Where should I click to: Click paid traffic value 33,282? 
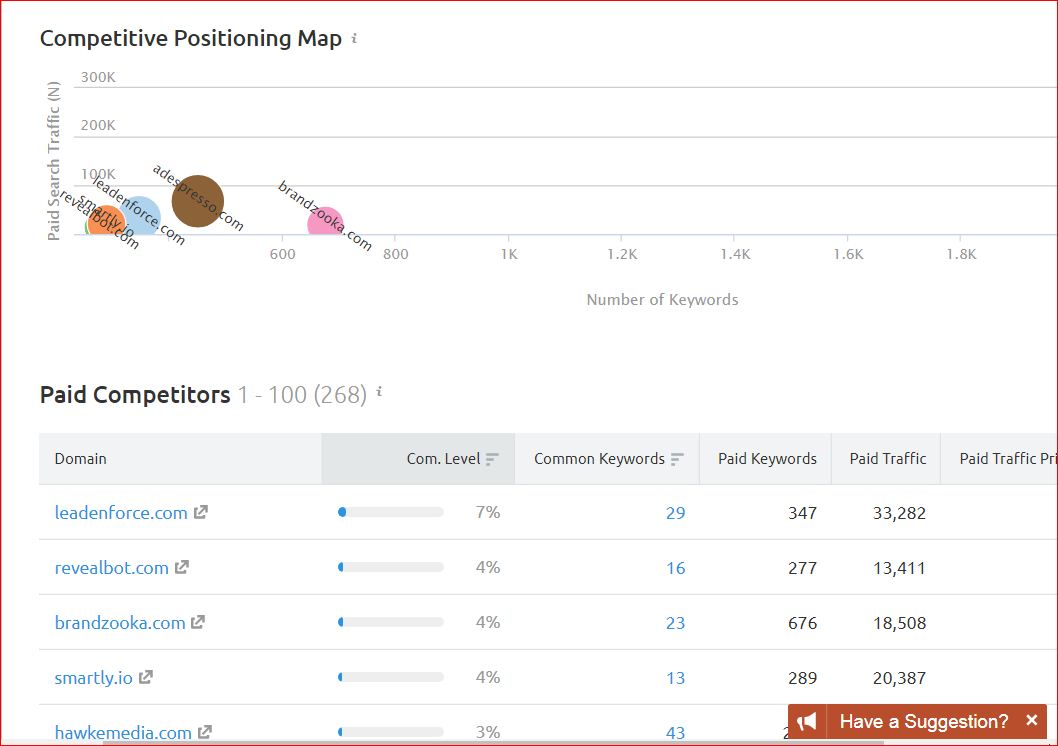click(x=899, y=513)
